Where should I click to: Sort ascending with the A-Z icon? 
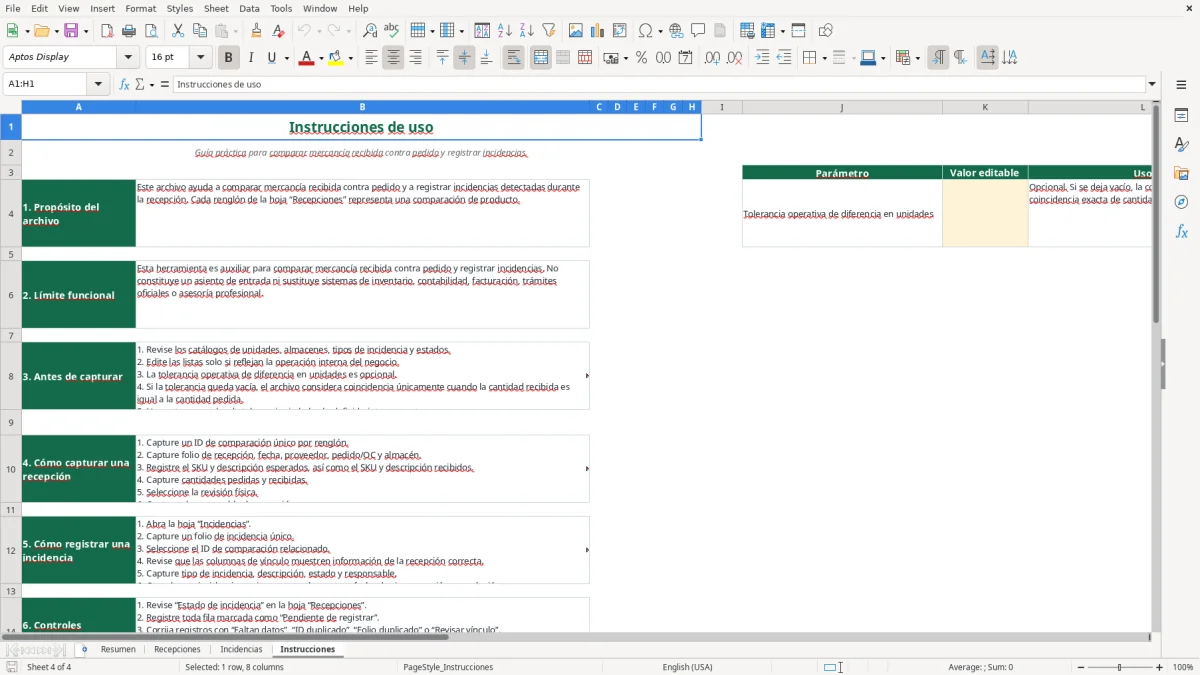pyautogui.click(x=505, y=31)
